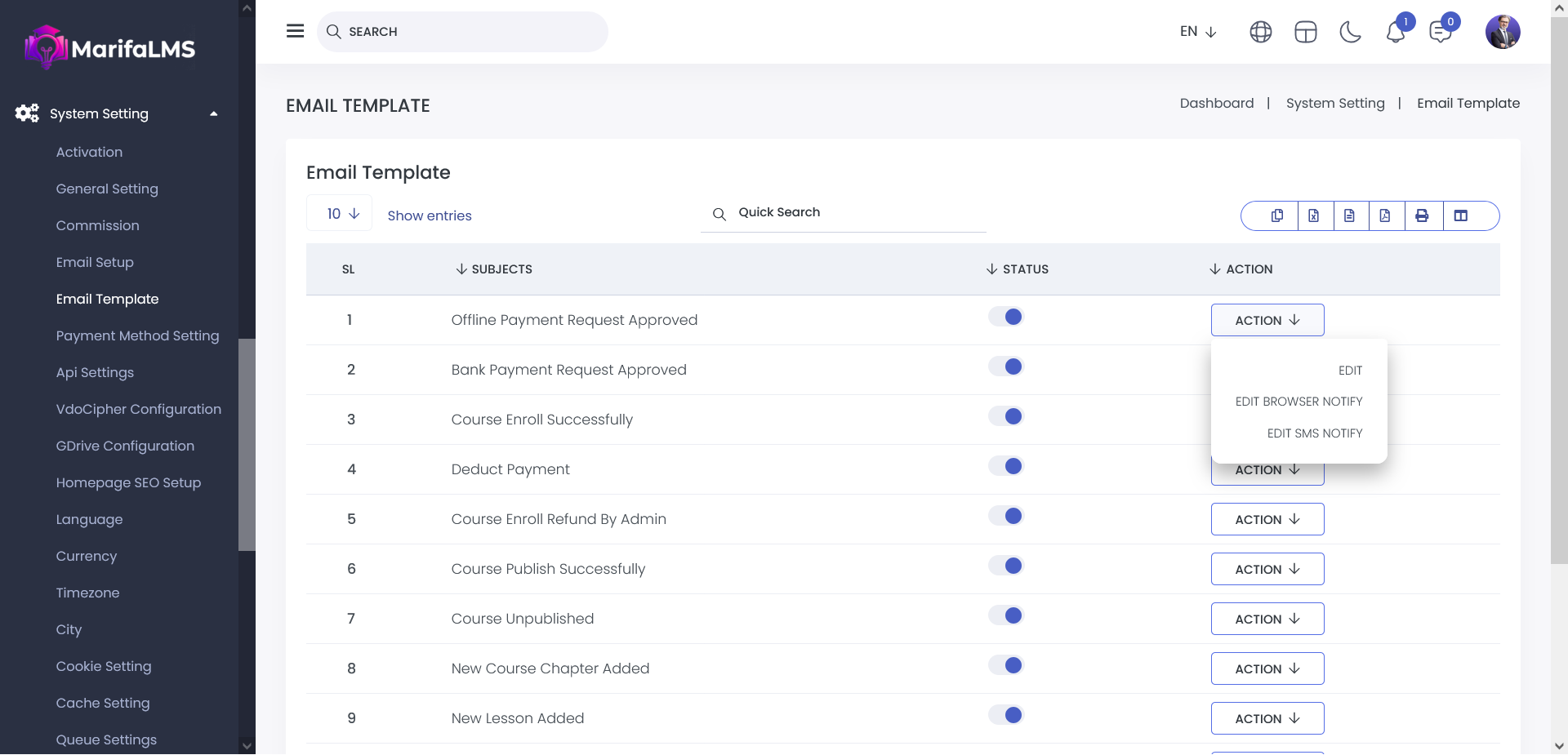1568x755 pixels.
Task: Open Payment Method Setting in the sidebar
Action: [137, 335]
